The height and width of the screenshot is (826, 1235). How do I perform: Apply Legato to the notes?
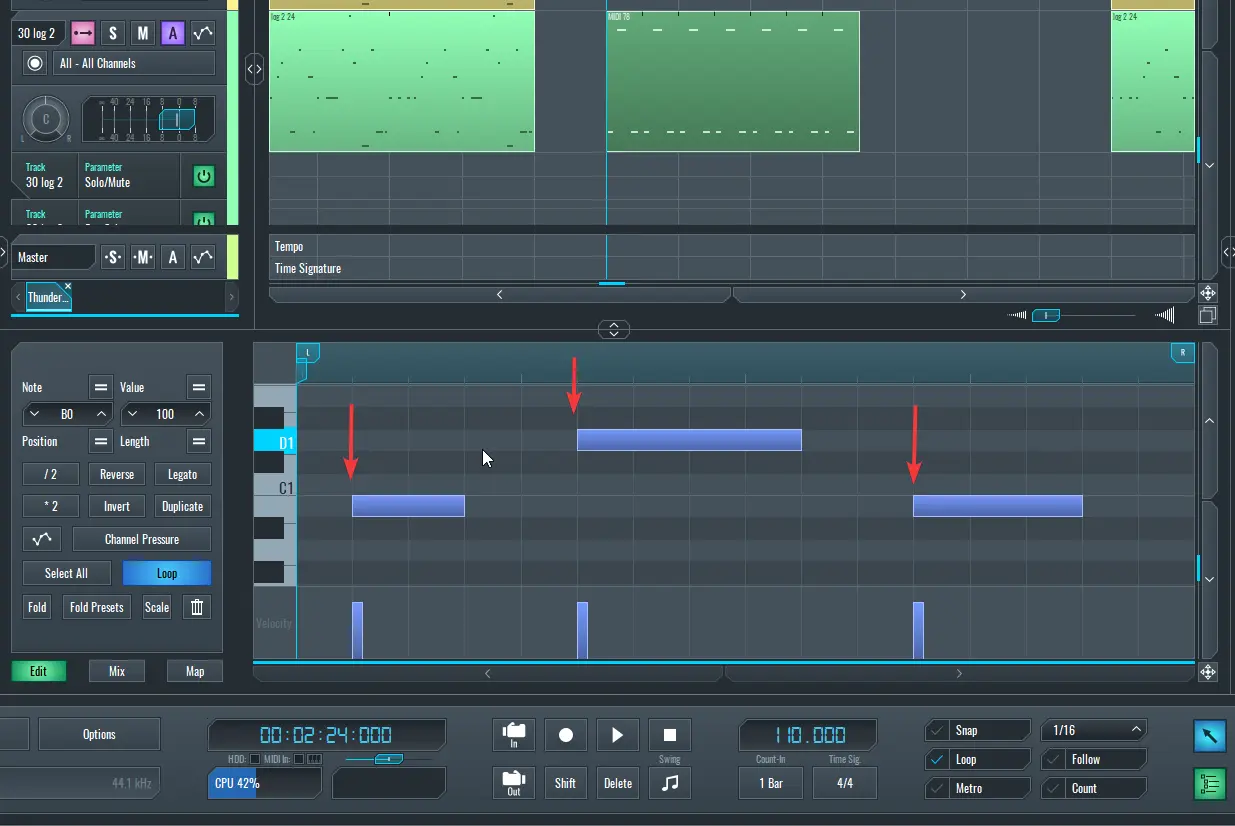pos(183,474)
